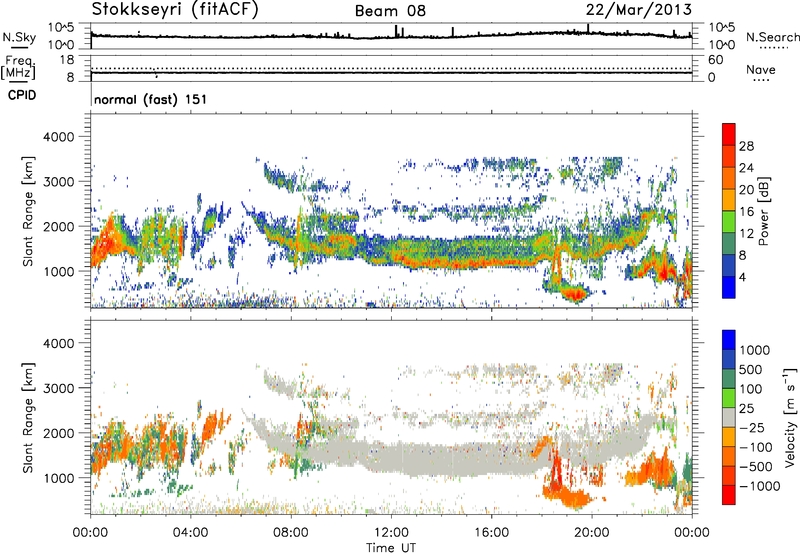The height and width of the screenshot is (554, 800).
Task: Click the 10^5 tick beside N.Sky
Action: click(61, 28)
